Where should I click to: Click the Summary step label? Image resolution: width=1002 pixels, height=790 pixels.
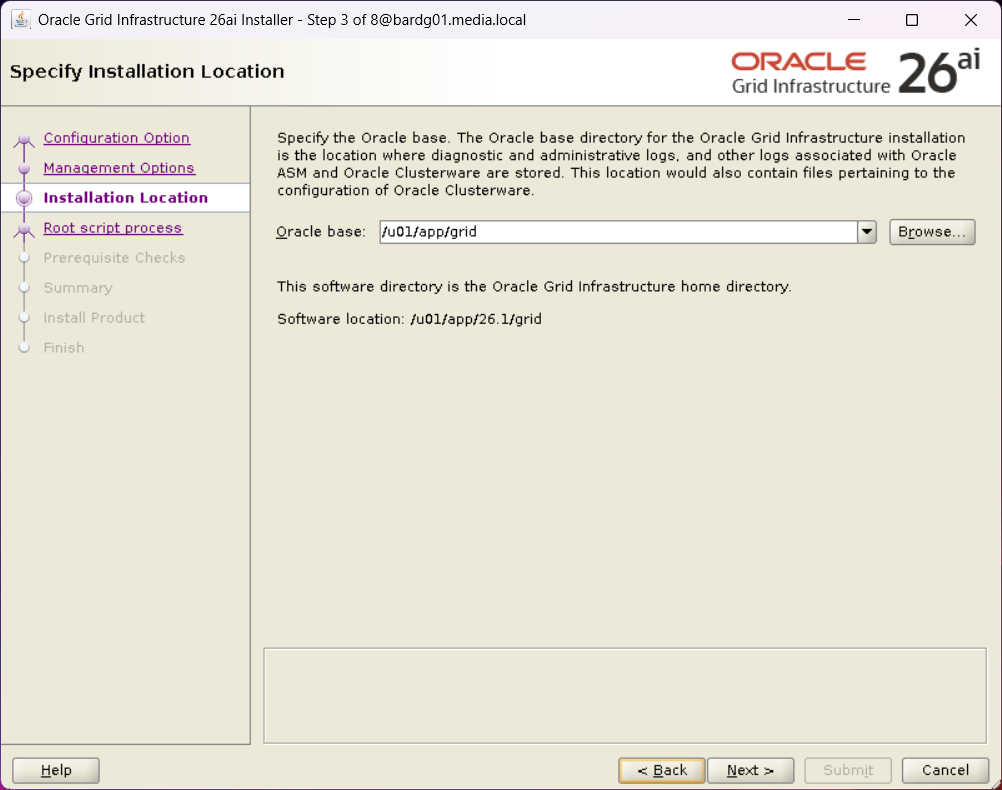pyautogui.click(x=78, y=288)
